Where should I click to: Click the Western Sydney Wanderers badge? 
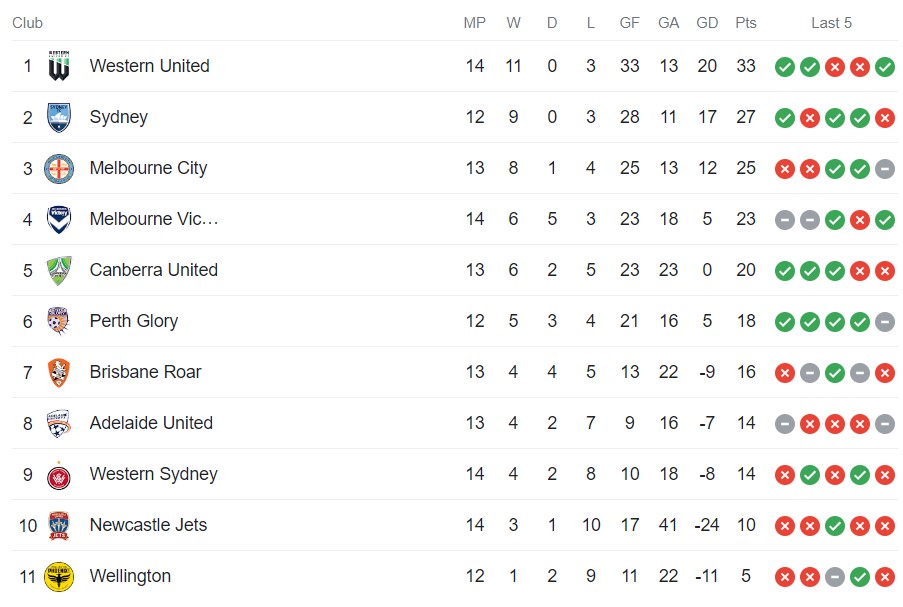57,474
